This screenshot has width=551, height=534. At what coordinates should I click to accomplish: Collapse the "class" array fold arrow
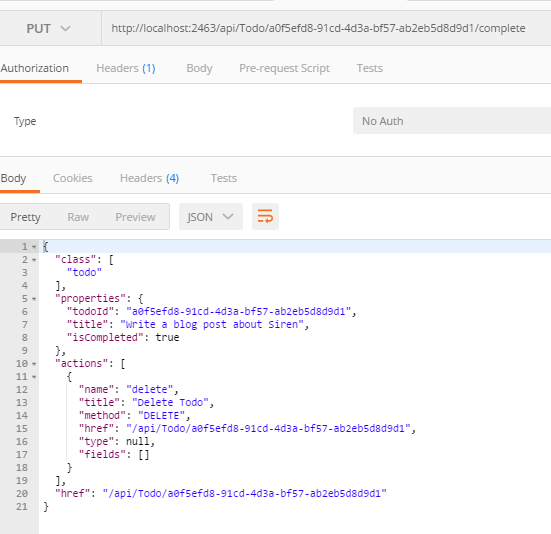tap(34, 260)
